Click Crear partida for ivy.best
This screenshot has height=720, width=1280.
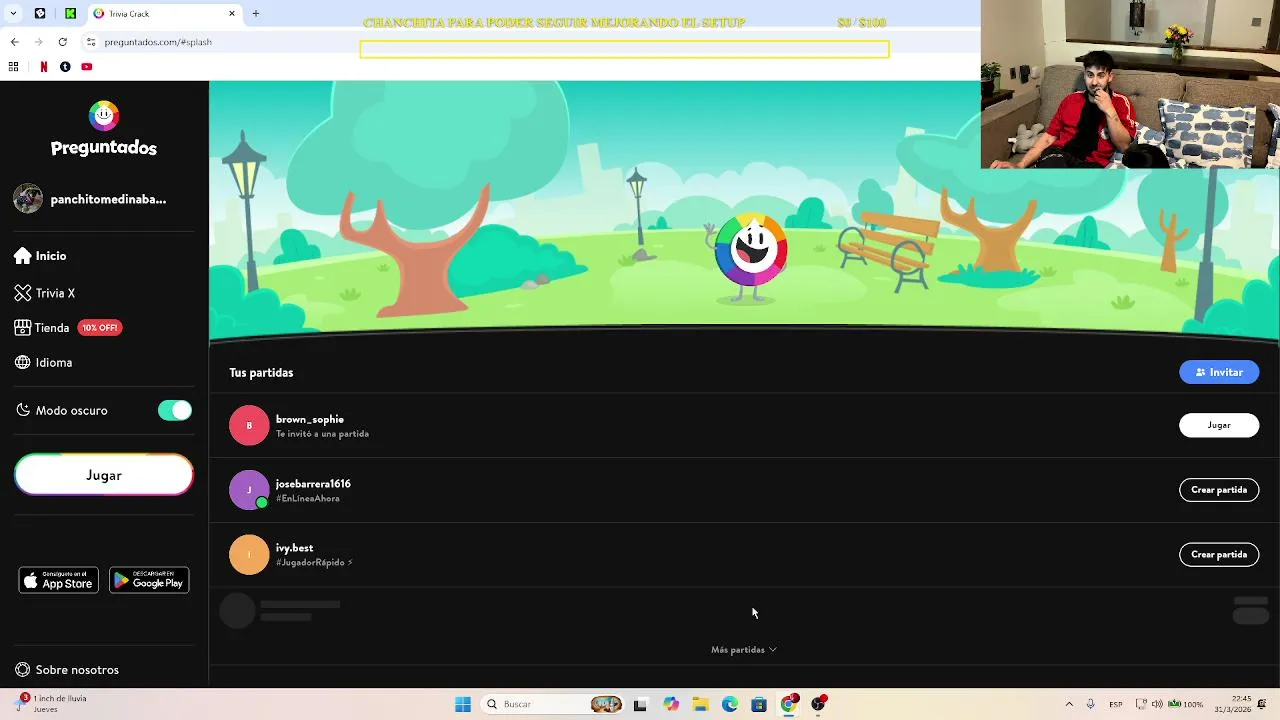1219,554
